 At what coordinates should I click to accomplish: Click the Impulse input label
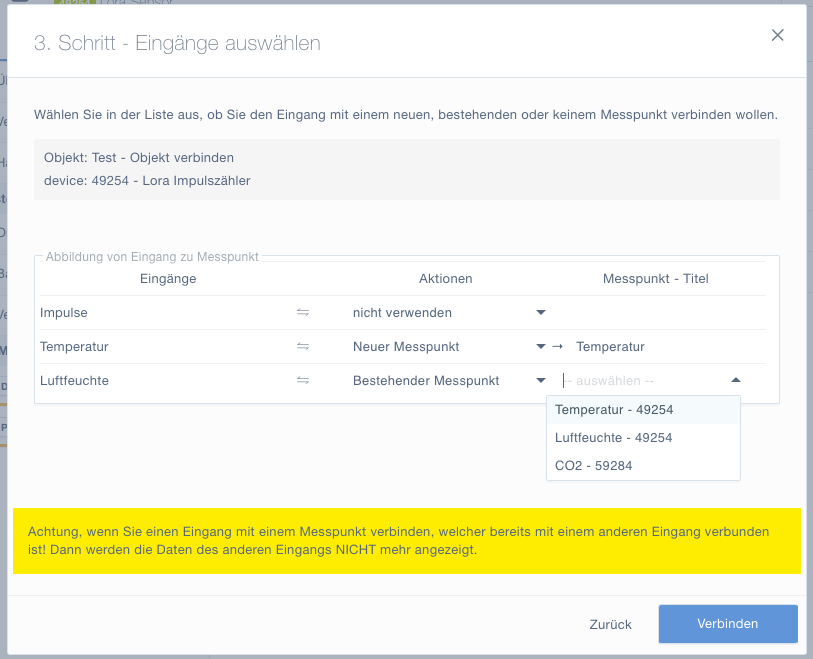64,313
